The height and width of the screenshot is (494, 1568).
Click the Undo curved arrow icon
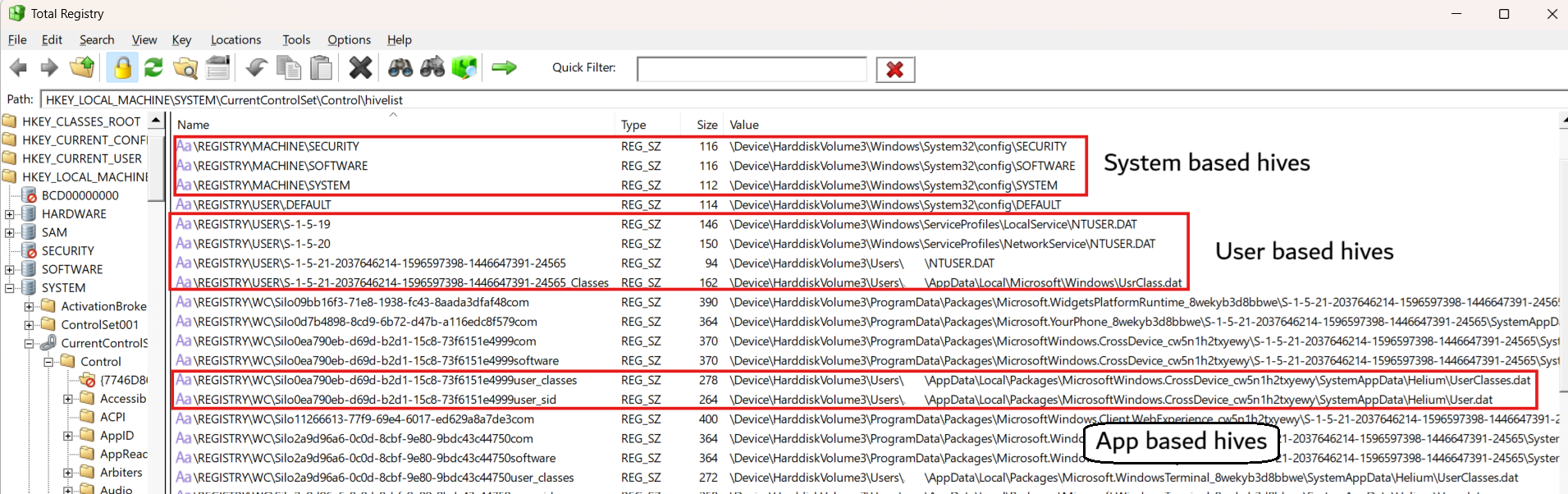pyautogui.click(x=257, y=67)
